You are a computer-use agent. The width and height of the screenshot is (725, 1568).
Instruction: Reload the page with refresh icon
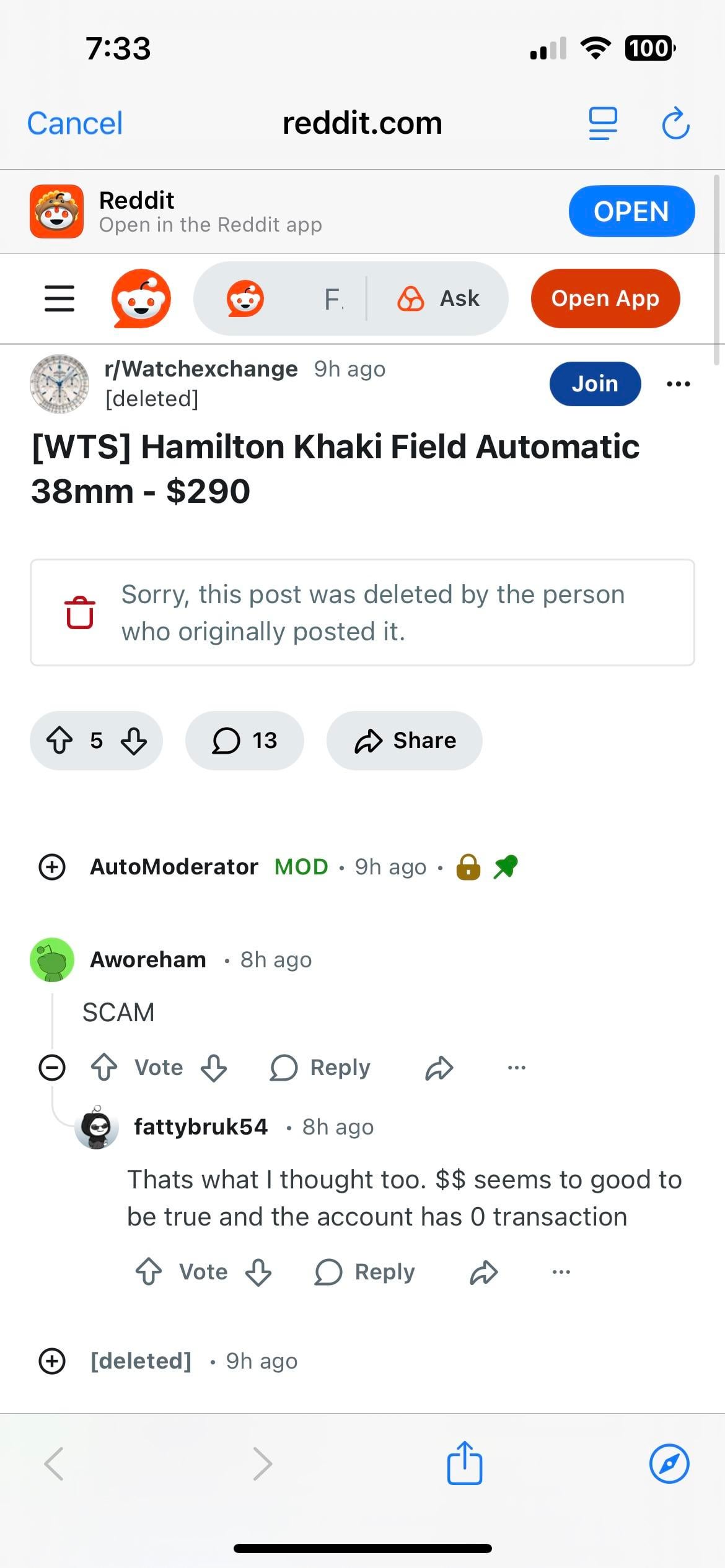point(675,123)
